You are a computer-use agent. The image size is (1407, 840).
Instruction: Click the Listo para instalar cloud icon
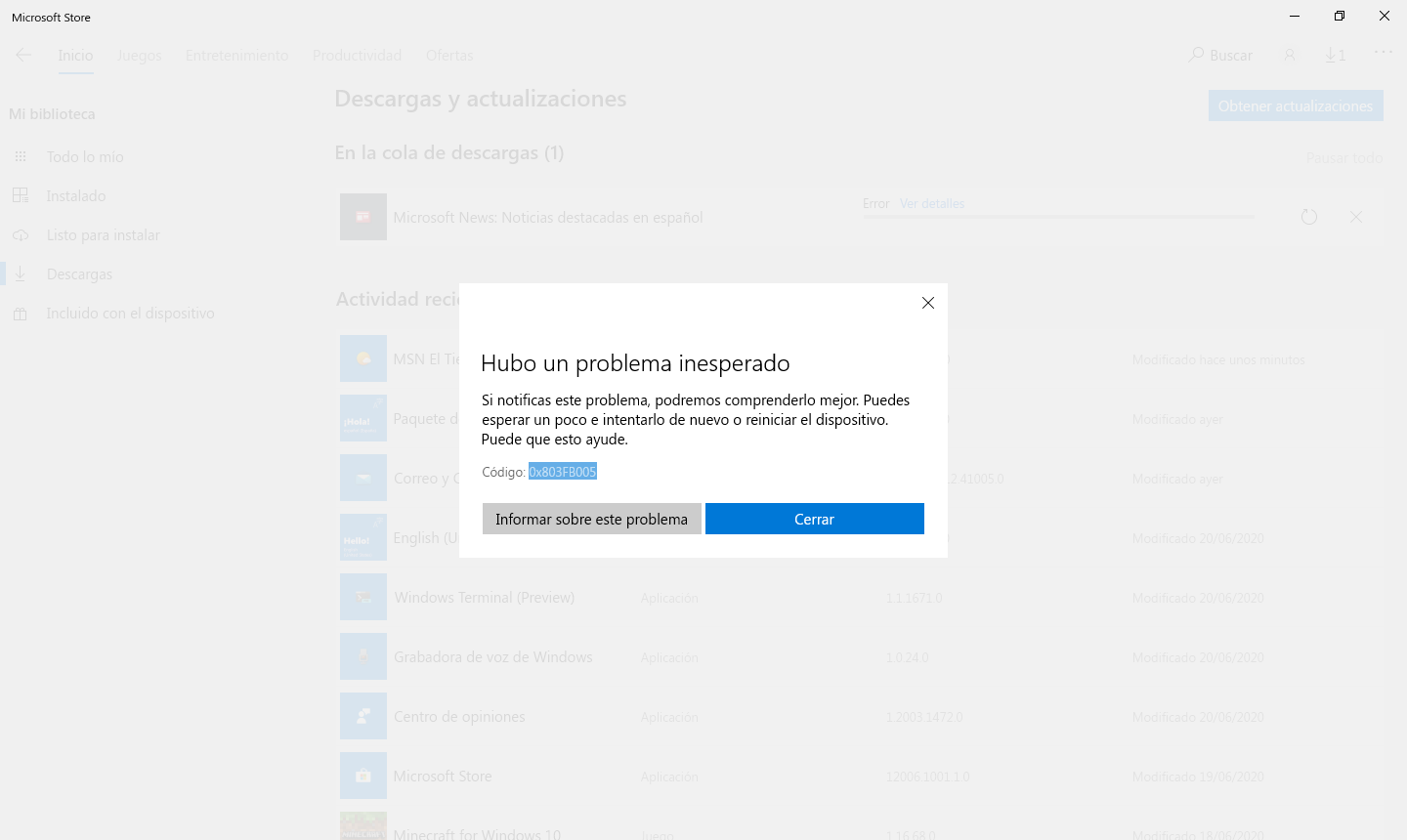tap(21, 234)
